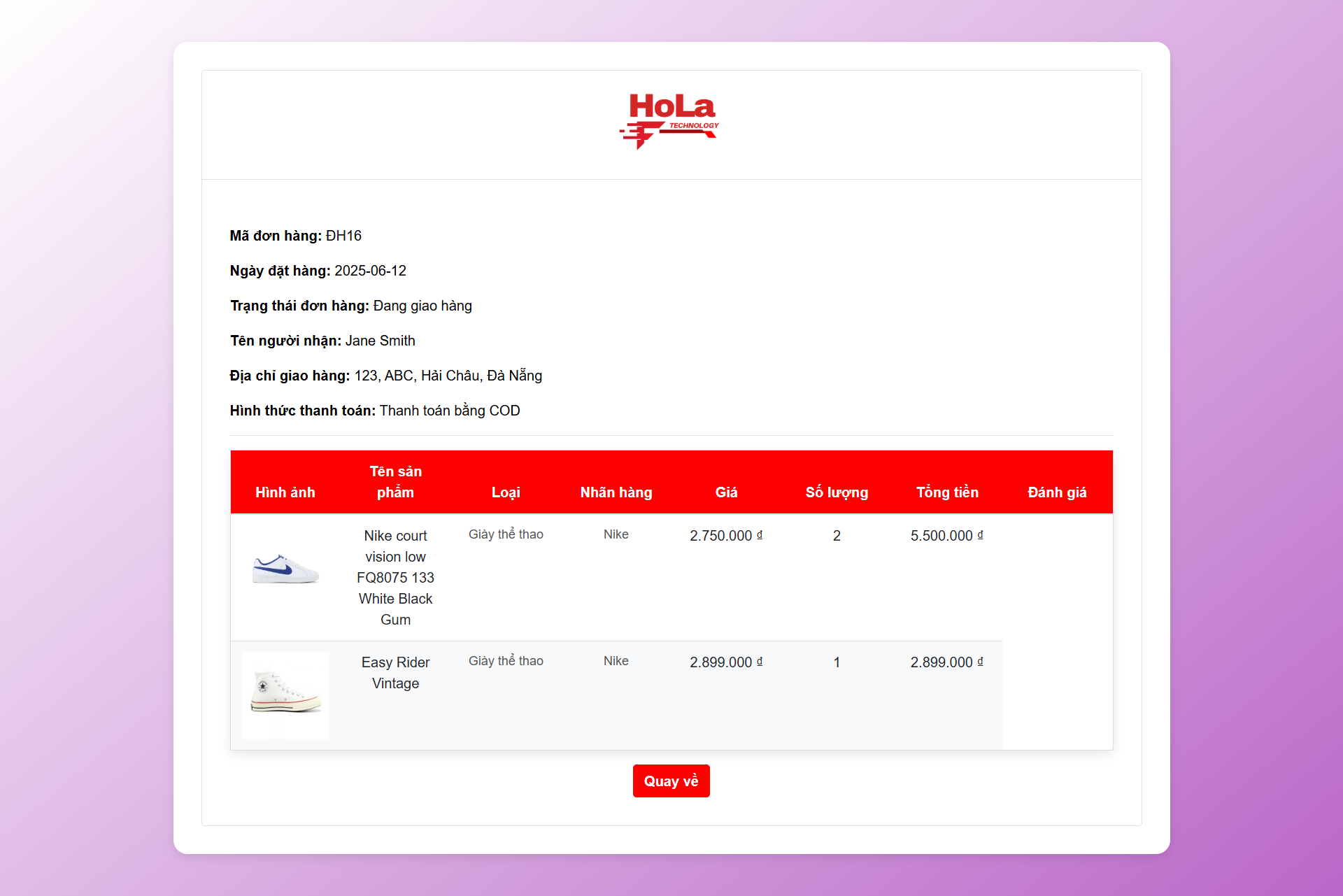Click the Hình thức thanh toán label
This screenshot has height=896, width=1343.
(303, 411)
